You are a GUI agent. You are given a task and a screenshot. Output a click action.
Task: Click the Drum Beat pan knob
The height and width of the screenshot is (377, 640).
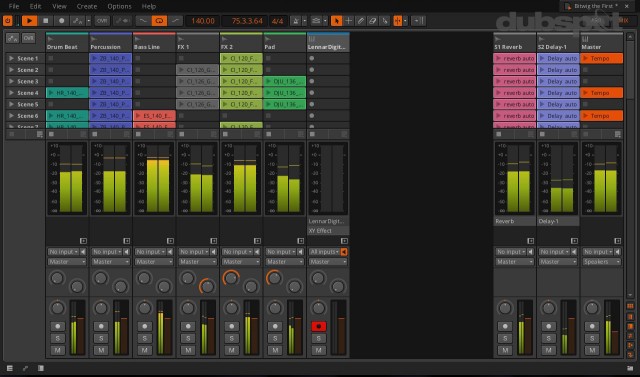pyautogui.click(x=57, y=308)
